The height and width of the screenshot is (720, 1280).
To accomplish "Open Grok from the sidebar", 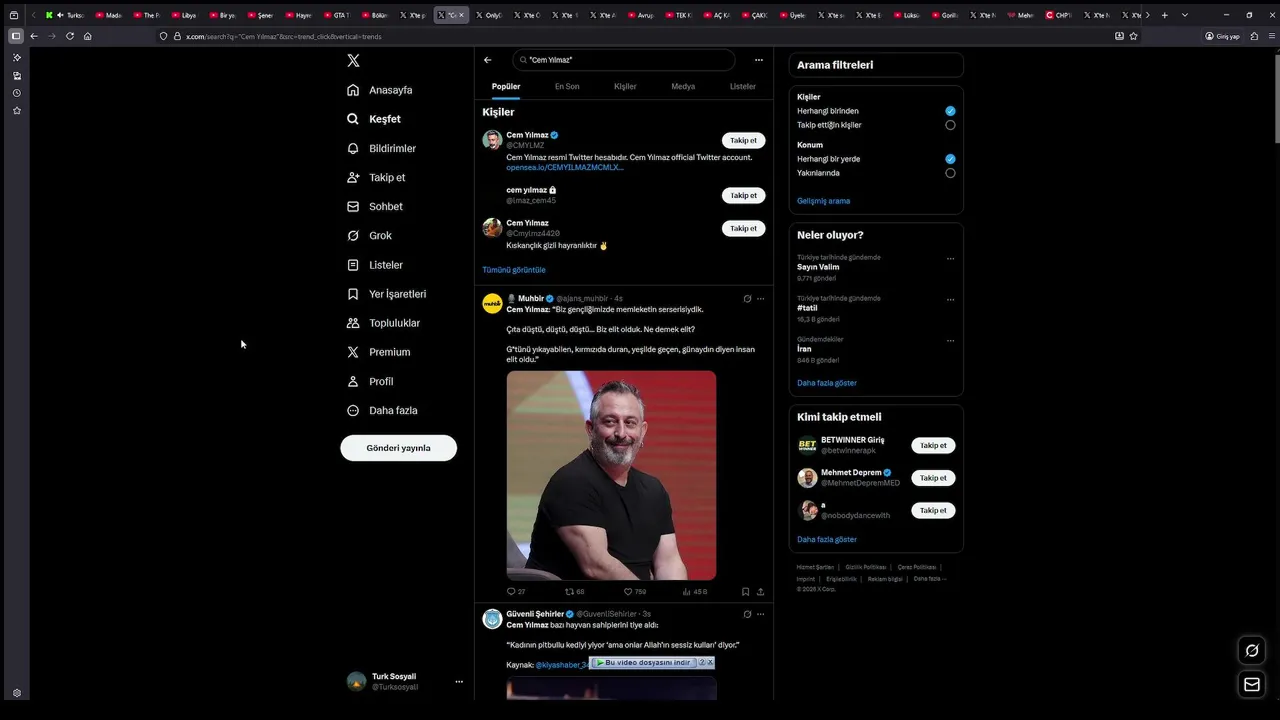I will pos(369,236).
